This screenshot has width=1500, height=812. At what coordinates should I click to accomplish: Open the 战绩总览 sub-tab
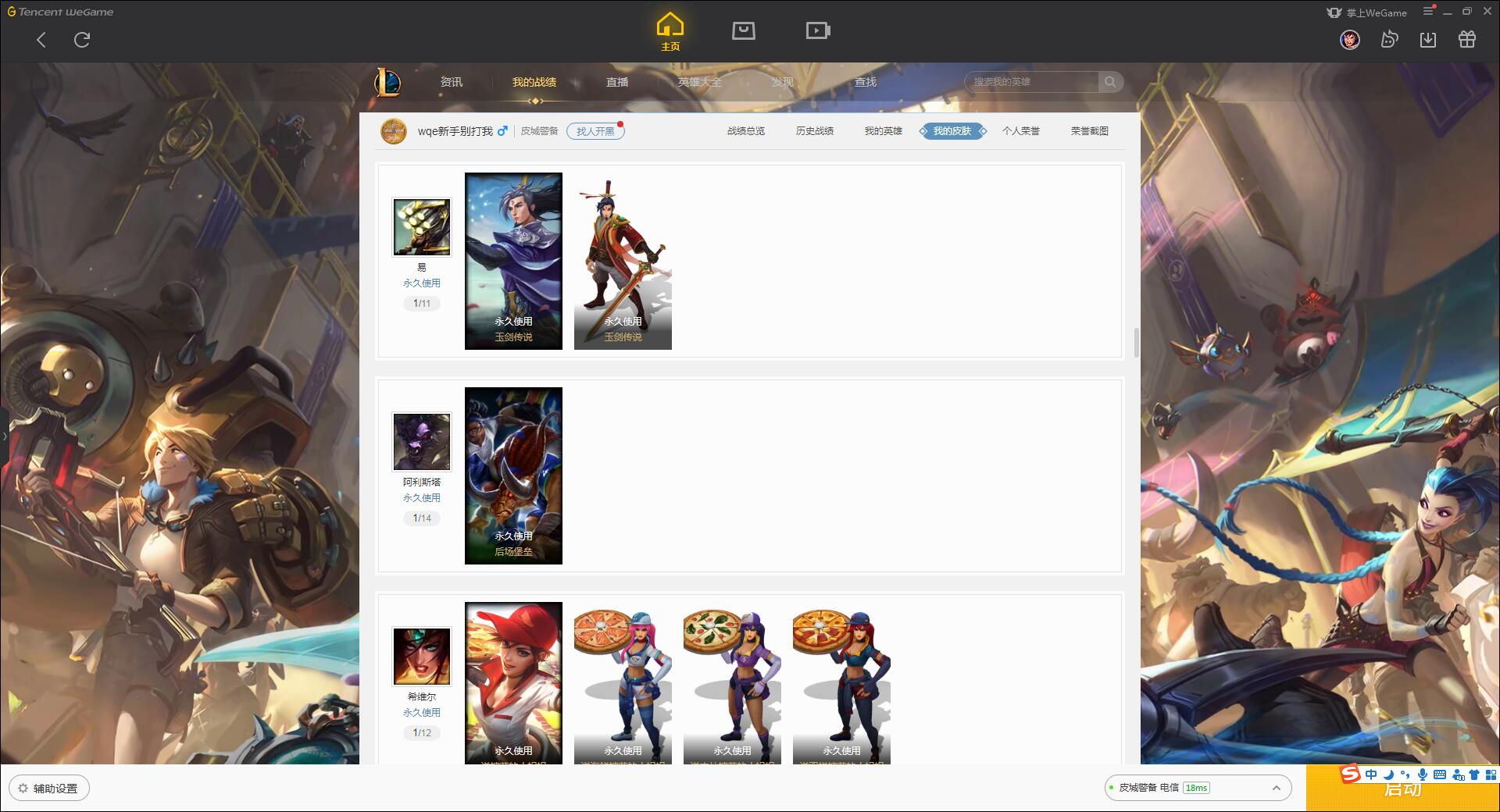(746, 131)
